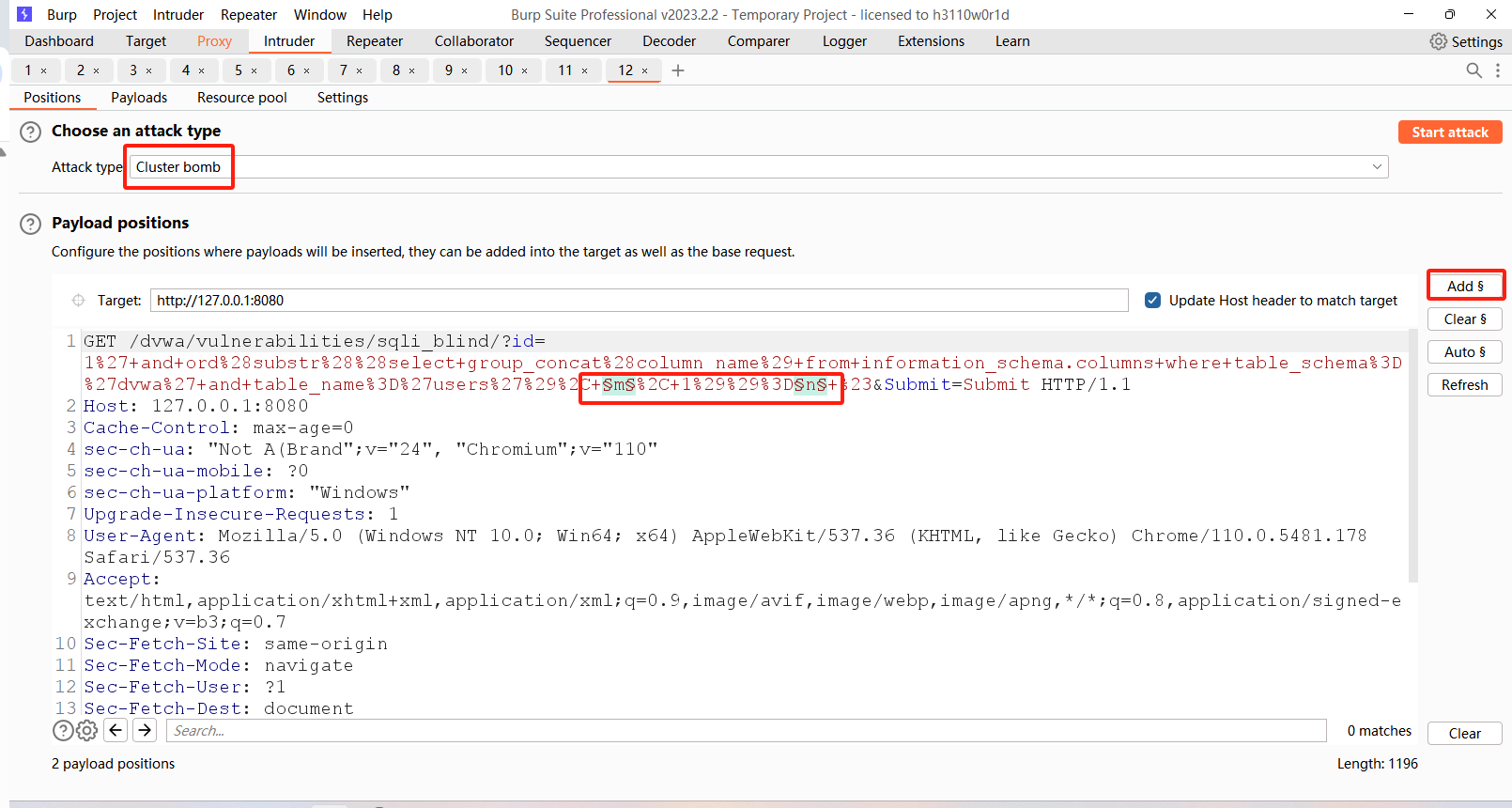Image resolution: width=1512 pixels, height=808 pixels.
Task: Go to previous search match arrow
Action: click(x=116, y=730)
